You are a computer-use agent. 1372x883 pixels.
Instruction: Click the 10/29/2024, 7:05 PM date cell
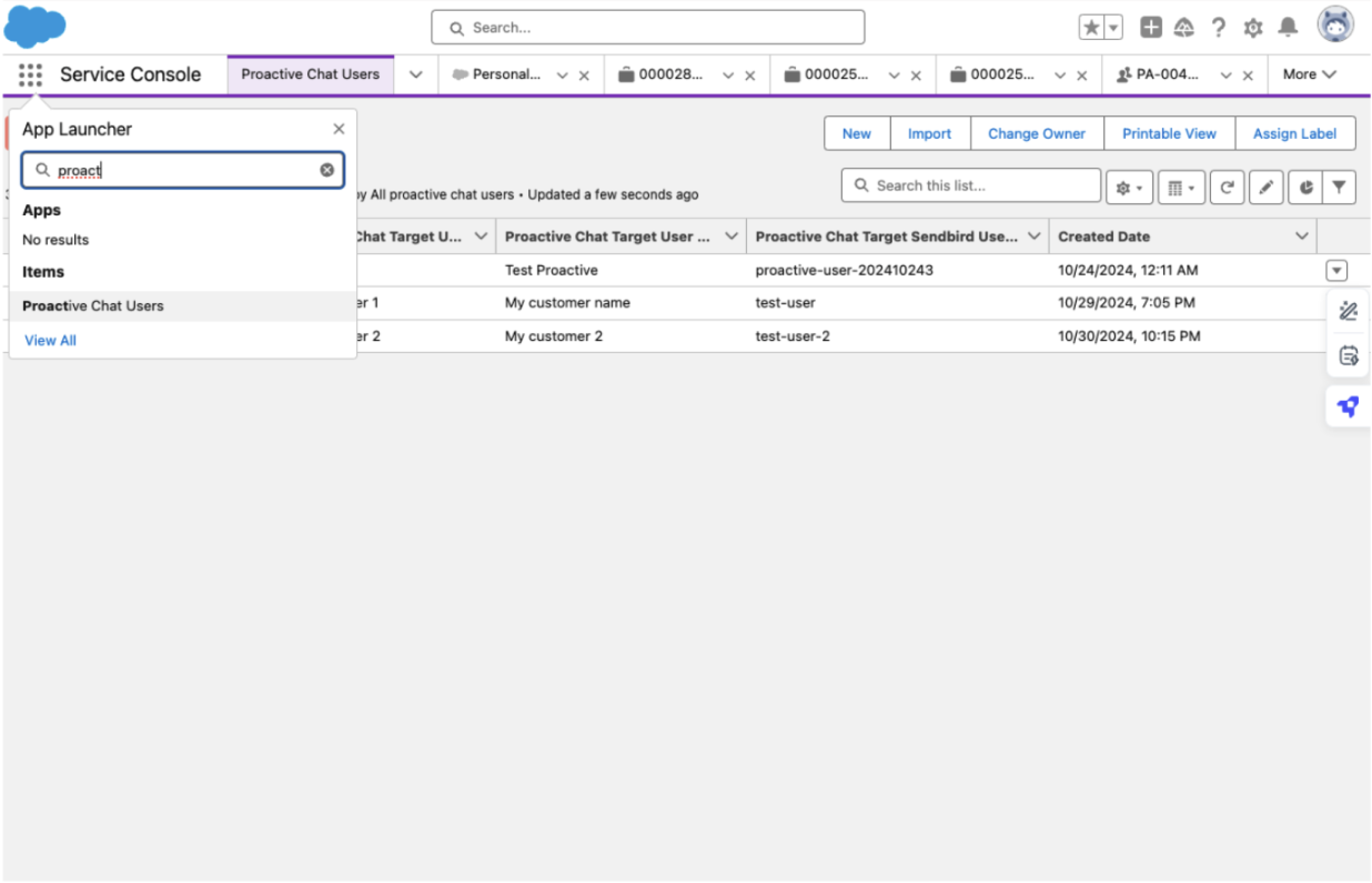click(x=1126, y=304)
